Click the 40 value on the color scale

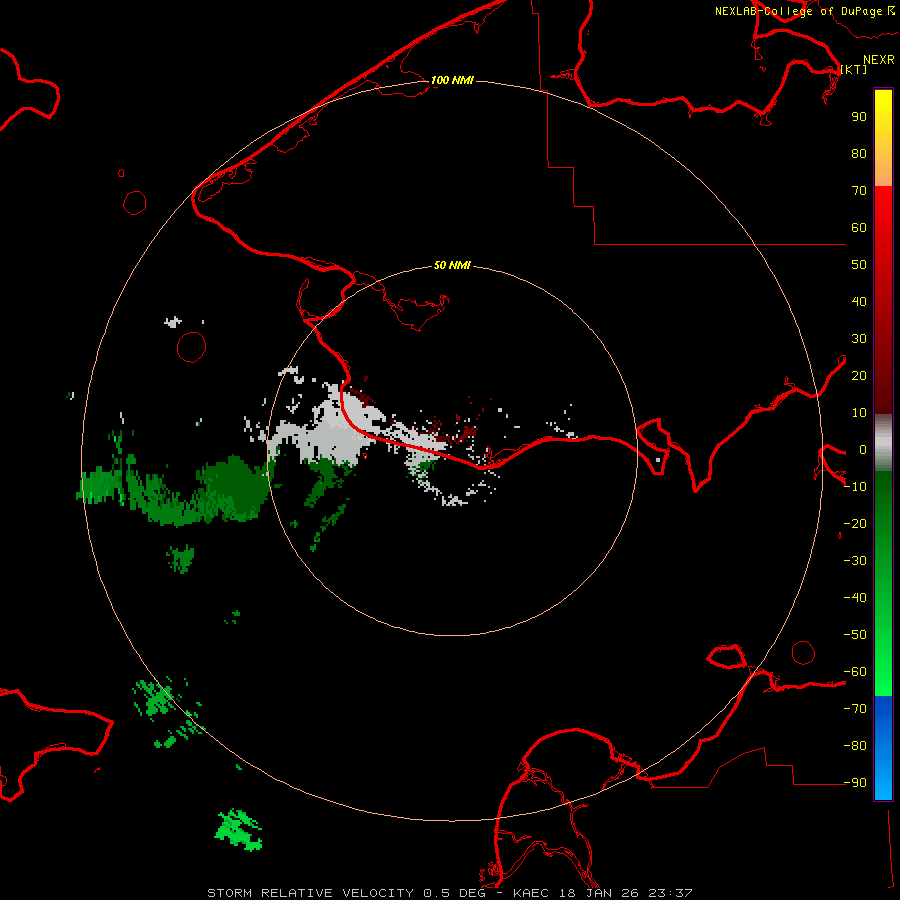click(859, 301)
